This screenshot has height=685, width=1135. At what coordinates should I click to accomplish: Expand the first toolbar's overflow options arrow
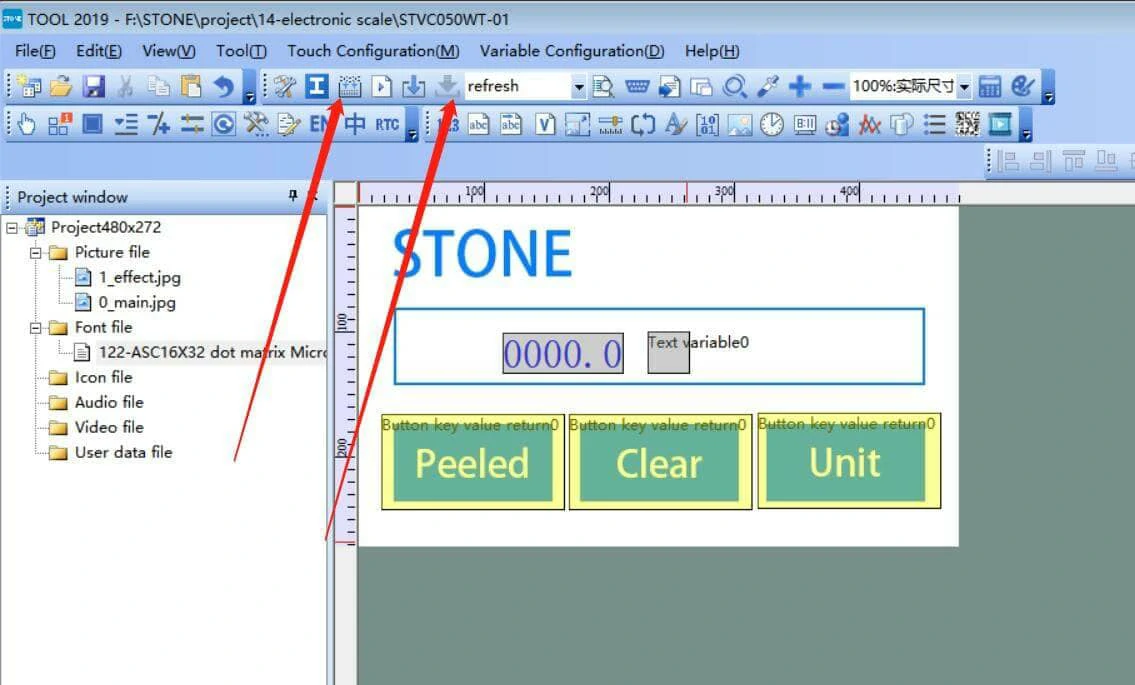[x=250, y=88]
